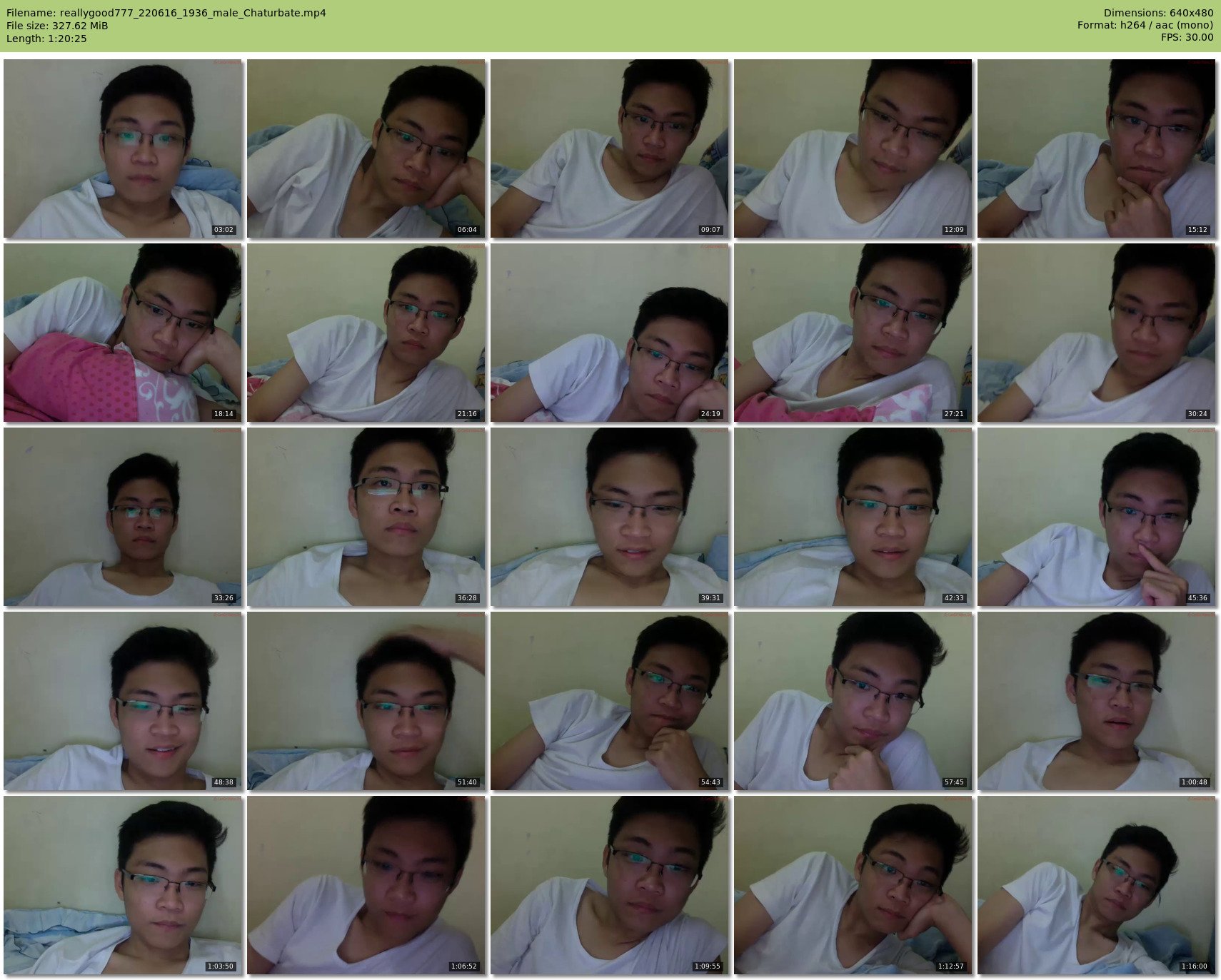Click the 51:40 frame with raised hand
1221x980 pixels.
point(366,701)
